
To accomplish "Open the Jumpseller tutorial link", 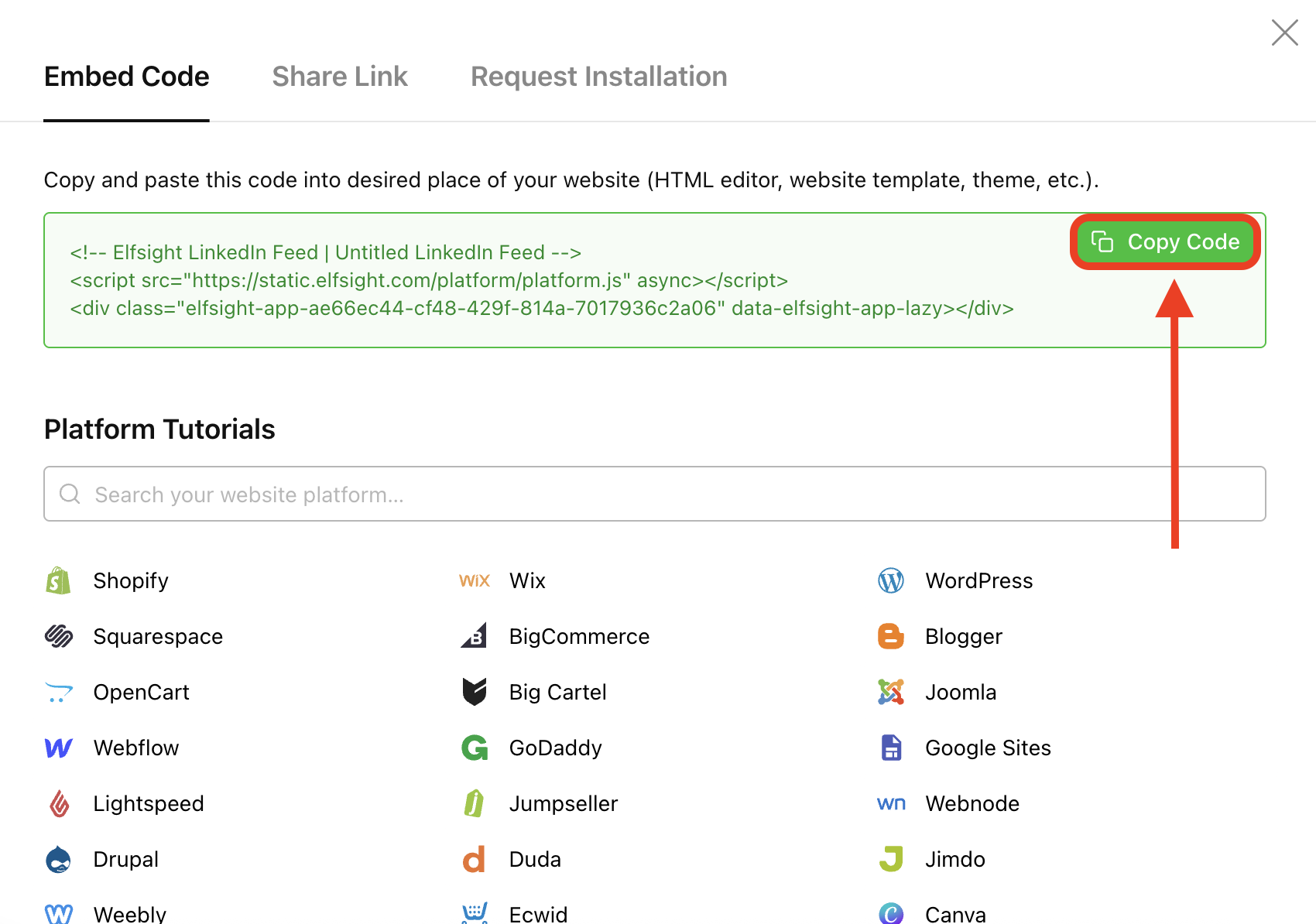I will tap(564, 803).
